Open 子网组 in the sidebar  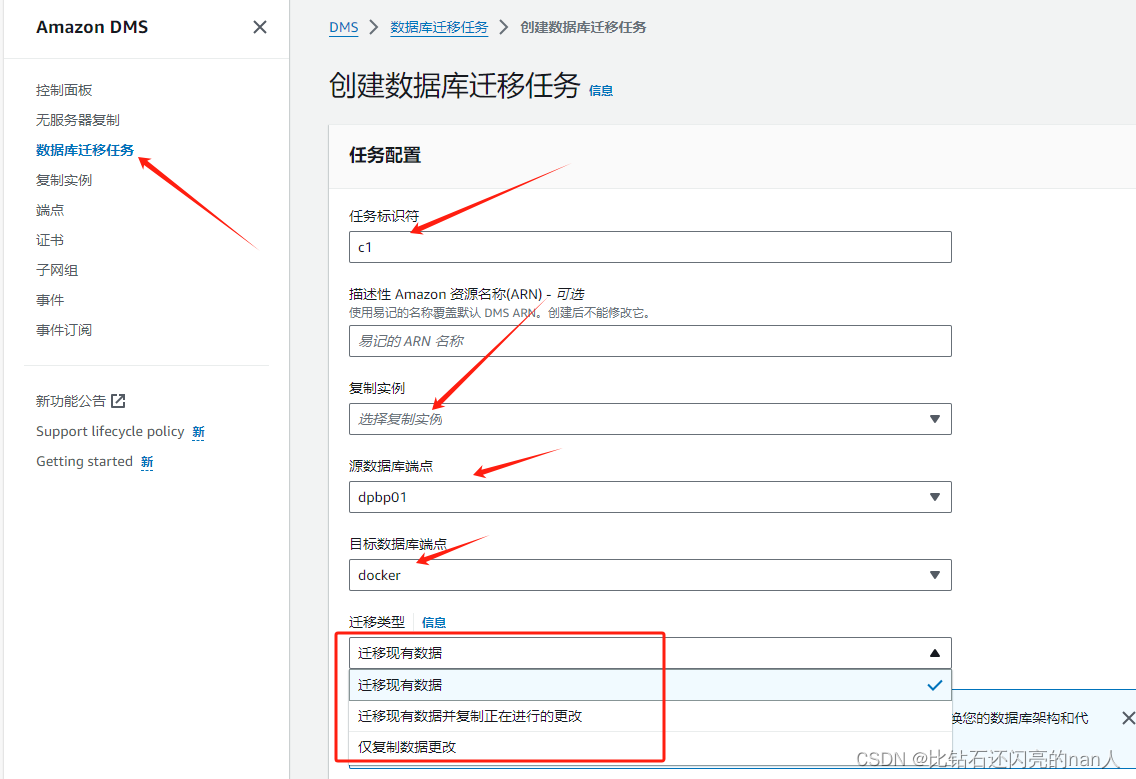[x=57, y=270]
